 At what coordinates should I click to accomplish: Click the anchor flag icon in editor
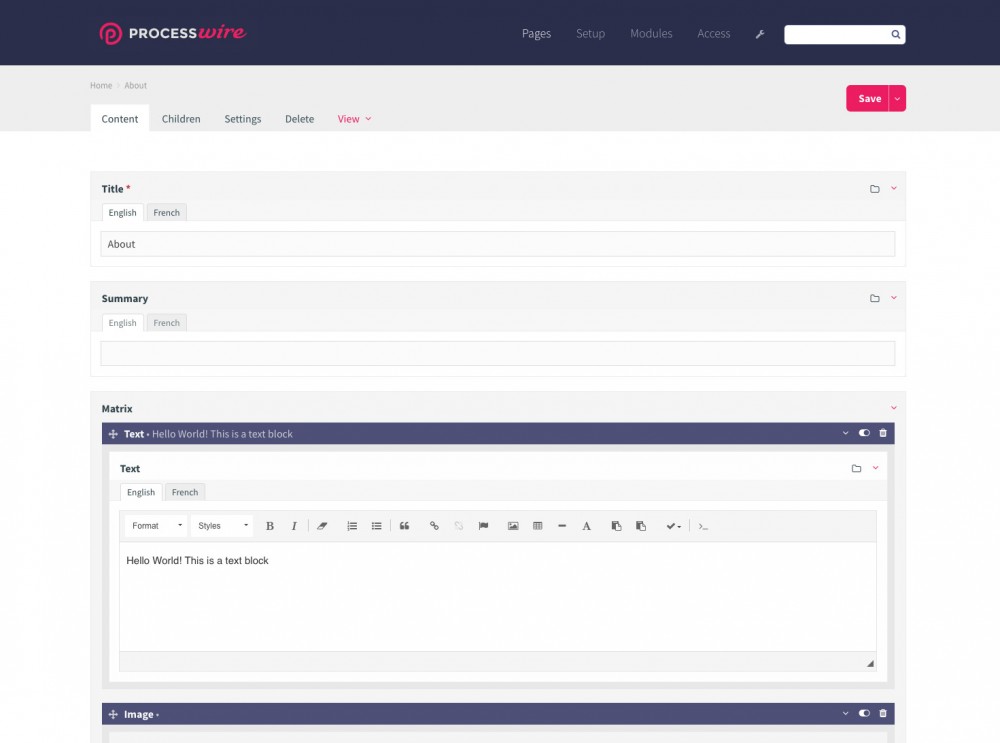click(483, 526)
